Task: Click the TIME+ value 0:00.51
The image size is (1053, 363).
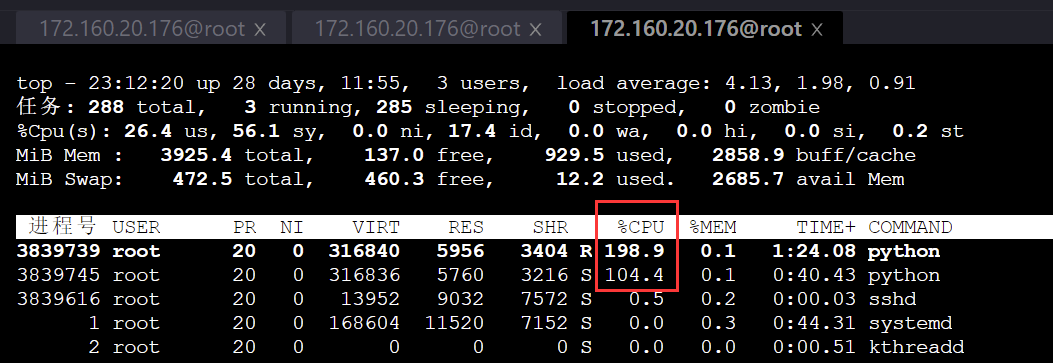Action: coord(814,348)
